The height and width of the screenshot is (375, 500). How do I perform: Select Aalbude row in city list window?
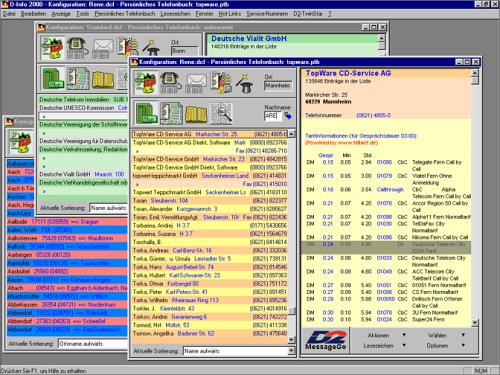67,222
